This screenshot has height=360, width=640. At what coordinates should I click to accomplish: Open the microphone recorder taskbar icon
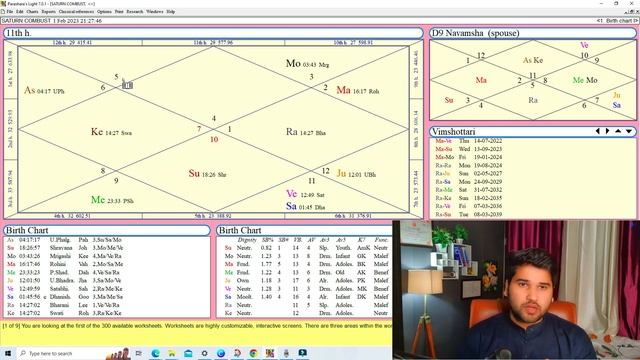286,353
